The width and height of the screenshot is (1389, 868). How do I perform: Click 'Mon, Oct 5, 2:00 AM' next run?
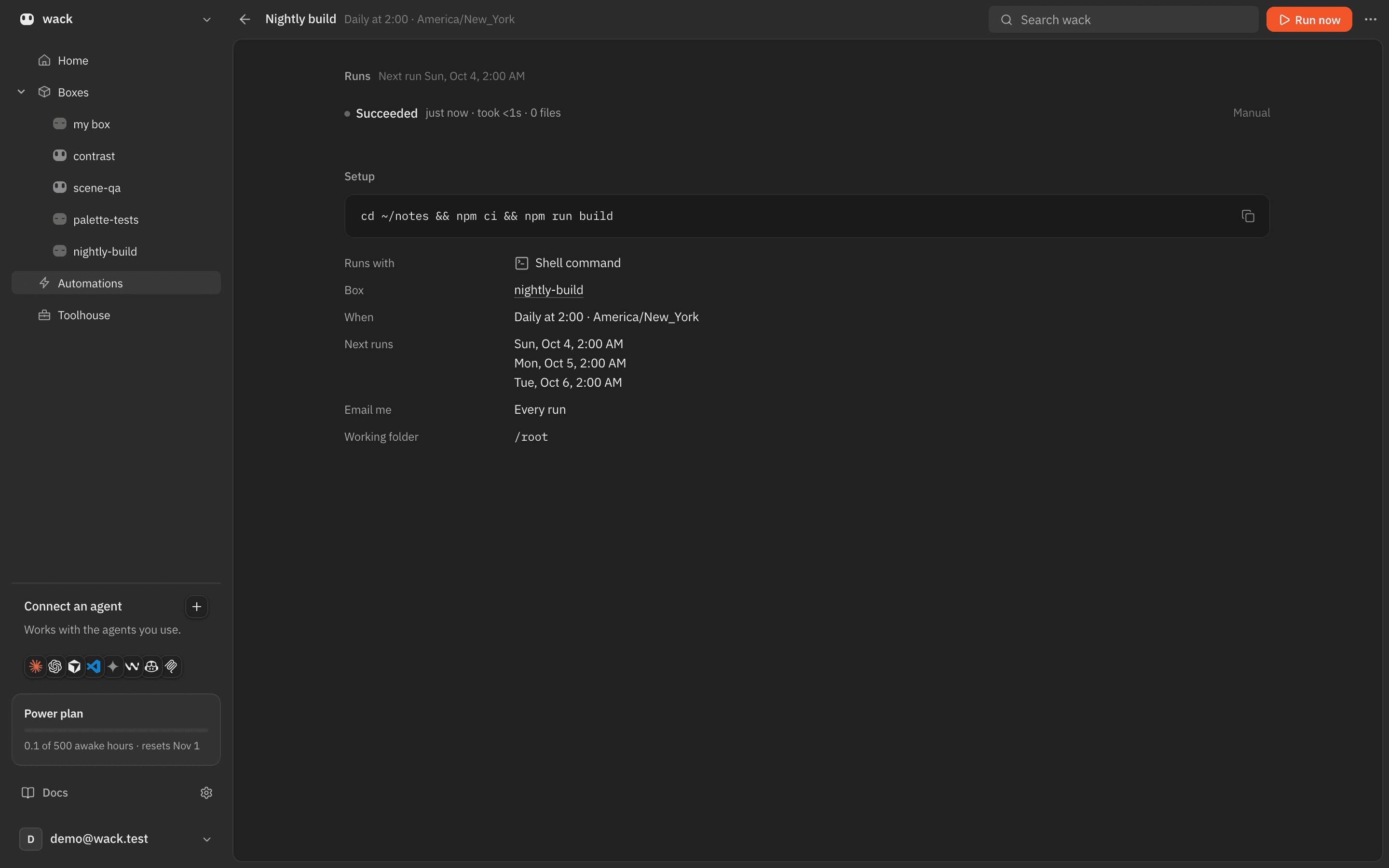click(x=570, y=364)
